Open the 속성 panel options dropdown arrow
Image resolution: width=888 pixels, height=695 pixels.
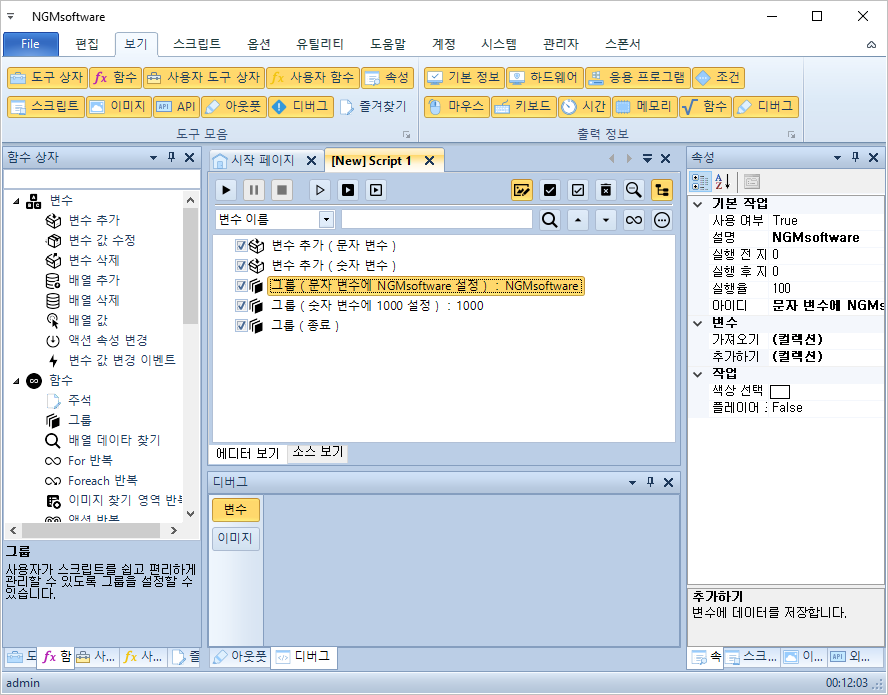pyautogui.click(x=837, y=158)
